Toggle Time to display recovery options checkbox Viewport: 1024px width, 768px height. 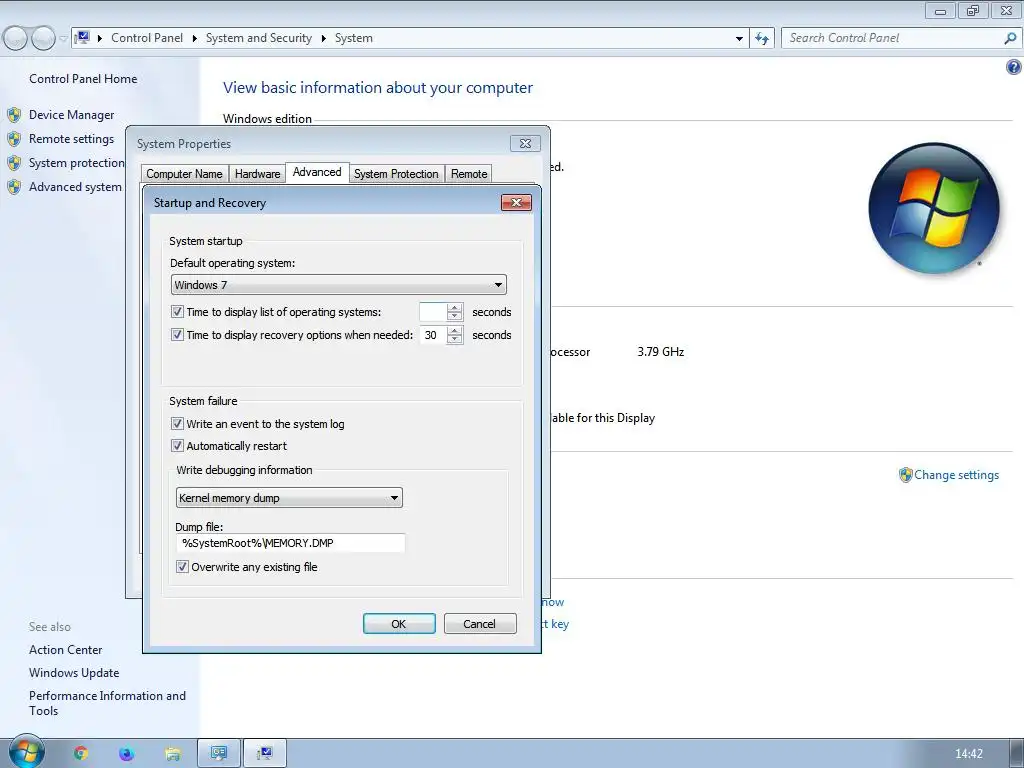[177, 334]
